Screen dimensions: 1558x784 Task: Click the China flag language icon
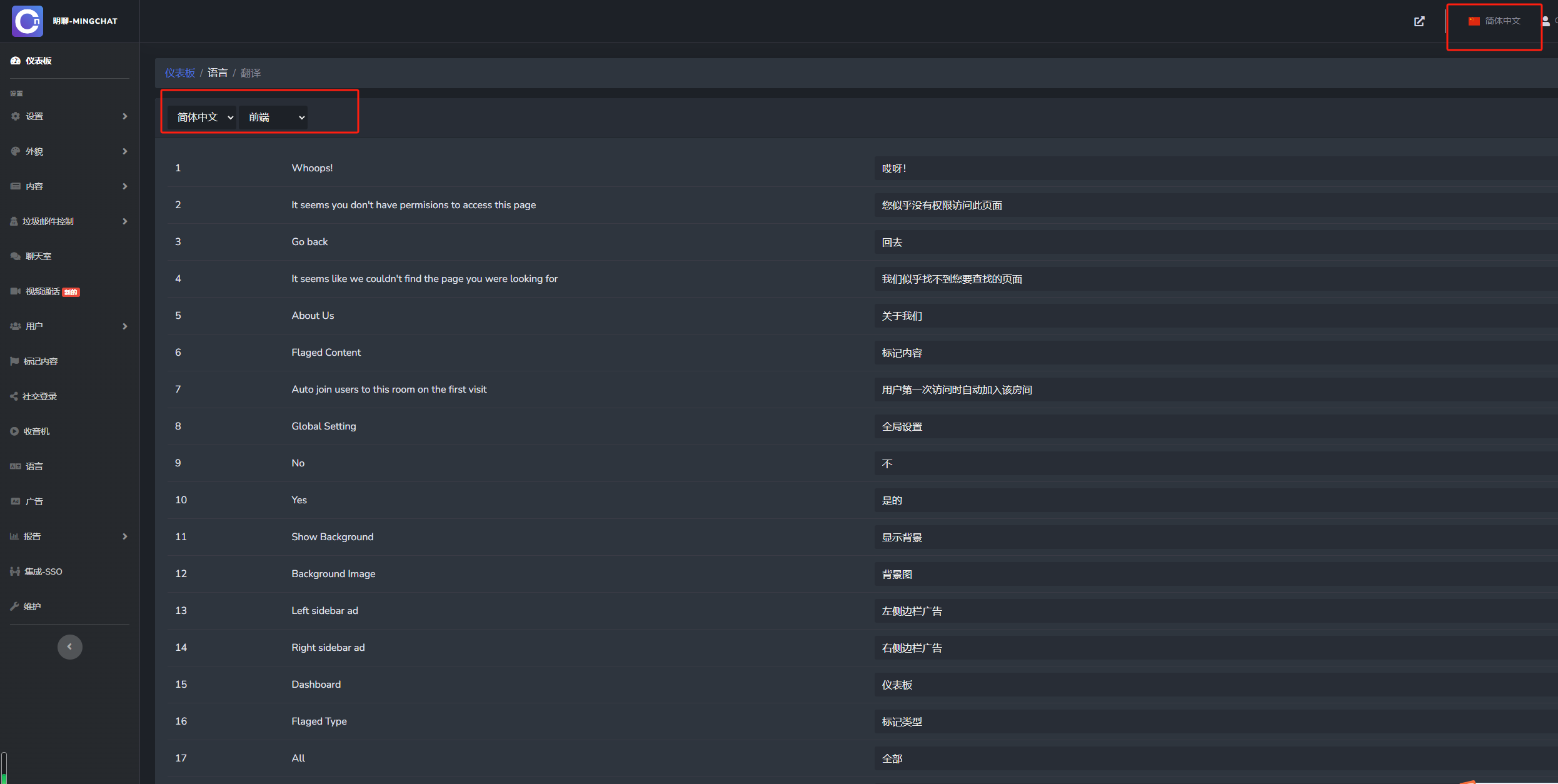pyautogui.click(x=1474, y=21)
